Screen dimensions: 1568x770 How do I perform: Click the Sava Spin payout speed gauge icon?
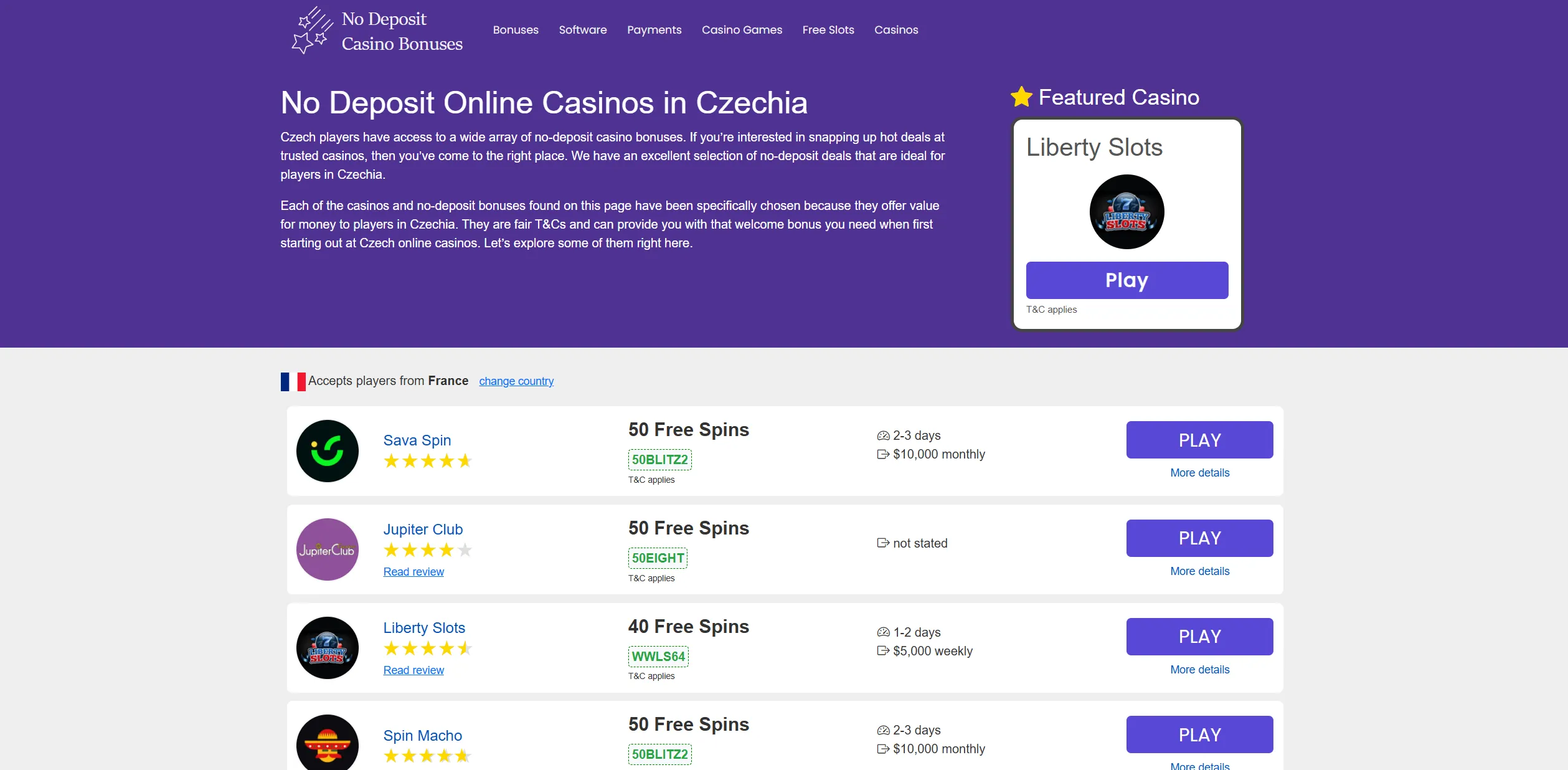(x=883, y=435)
